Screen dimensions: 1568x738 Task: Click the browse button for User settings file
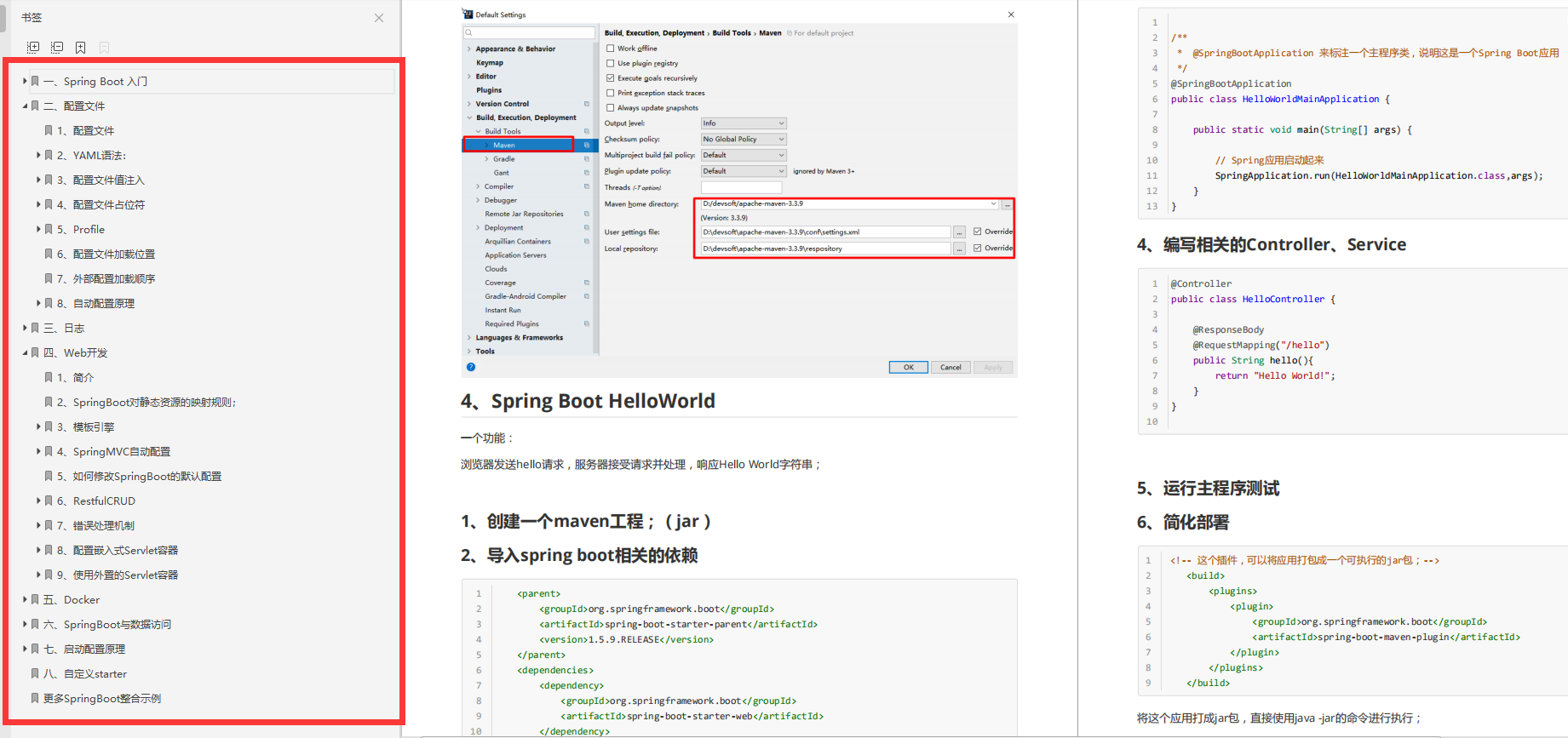[x=959, y=232]
